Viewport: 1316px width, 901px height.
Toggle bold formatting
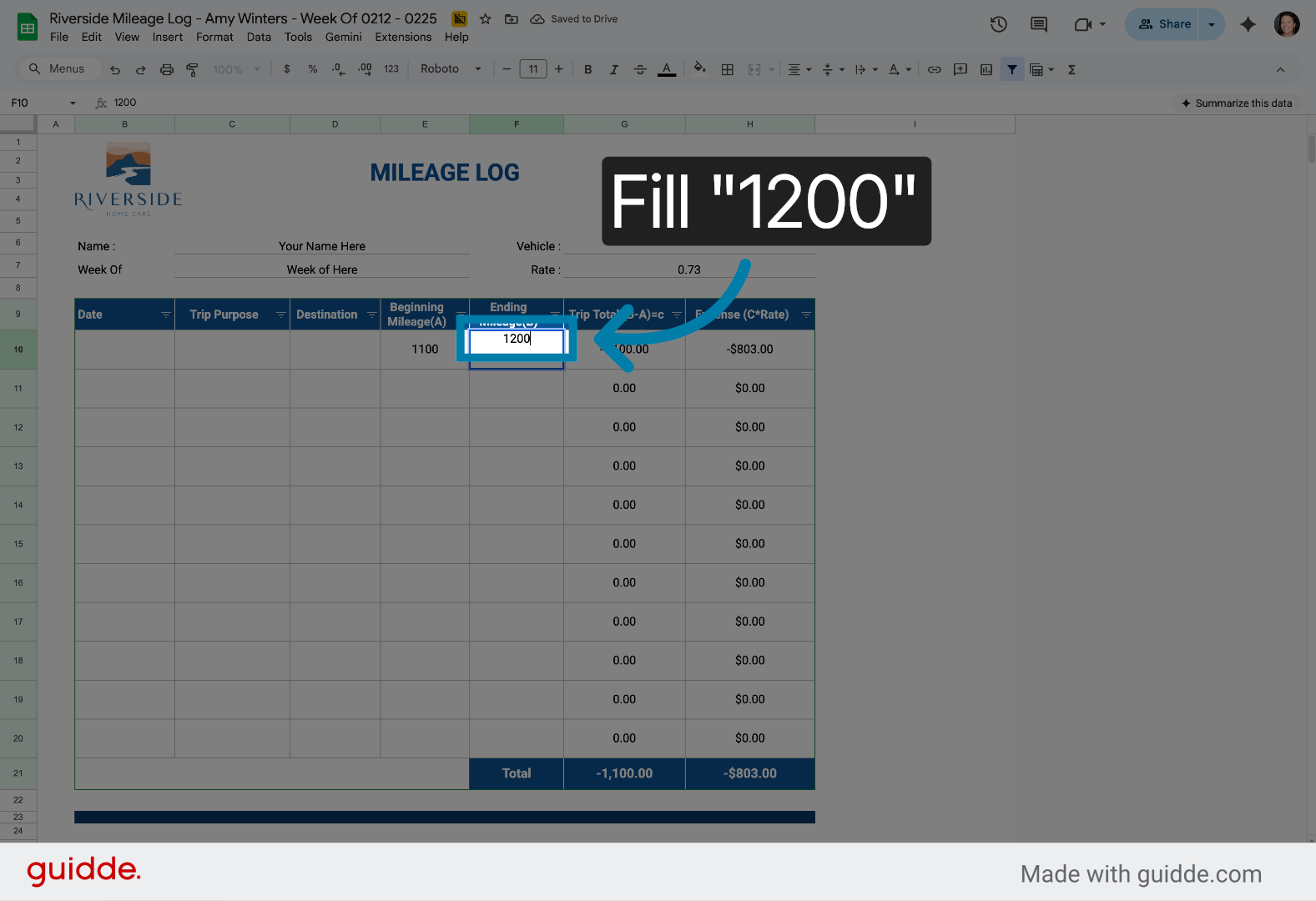click(588, 70)
